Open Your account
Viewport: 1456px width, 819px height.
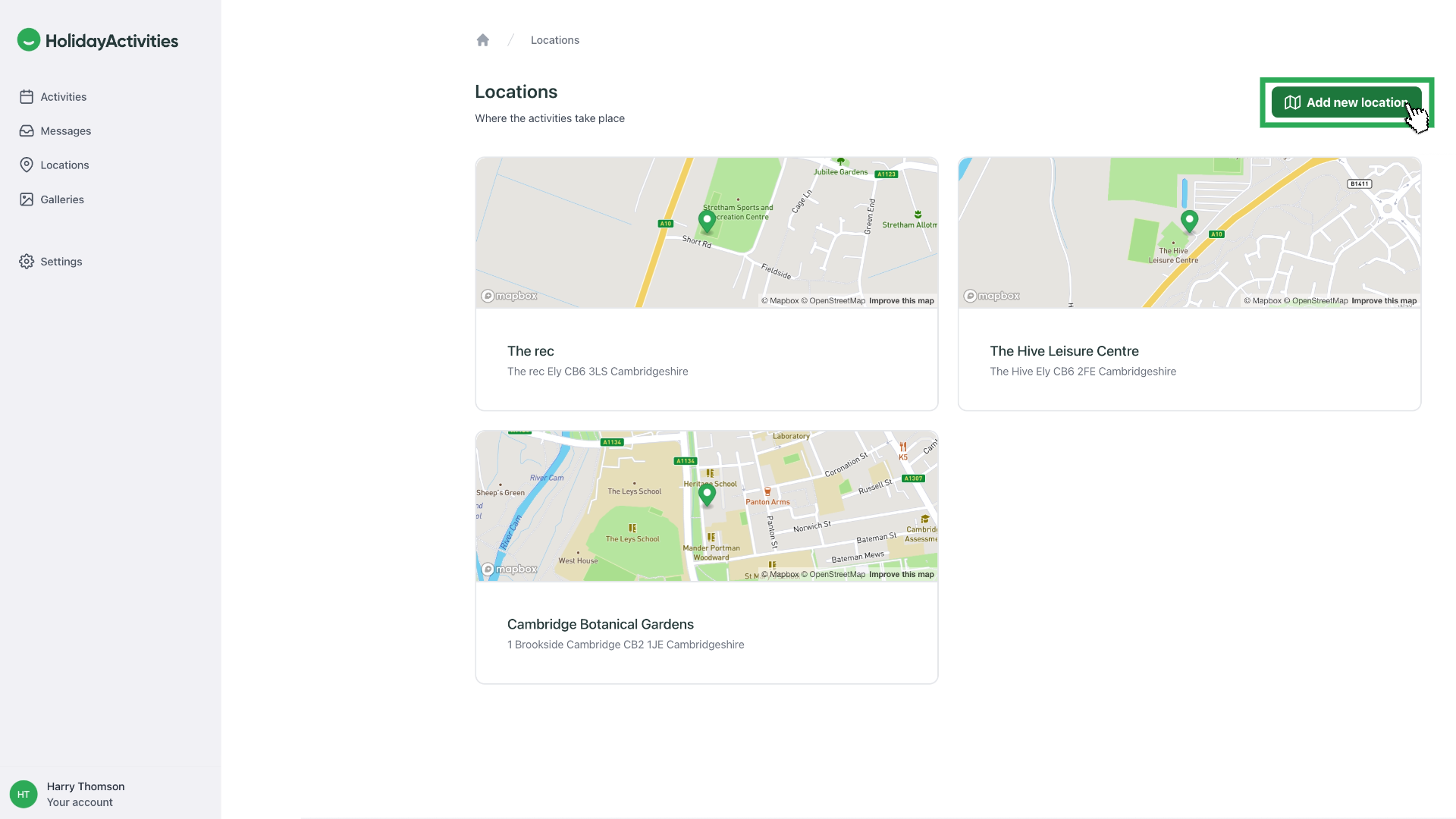coord(80,802)
